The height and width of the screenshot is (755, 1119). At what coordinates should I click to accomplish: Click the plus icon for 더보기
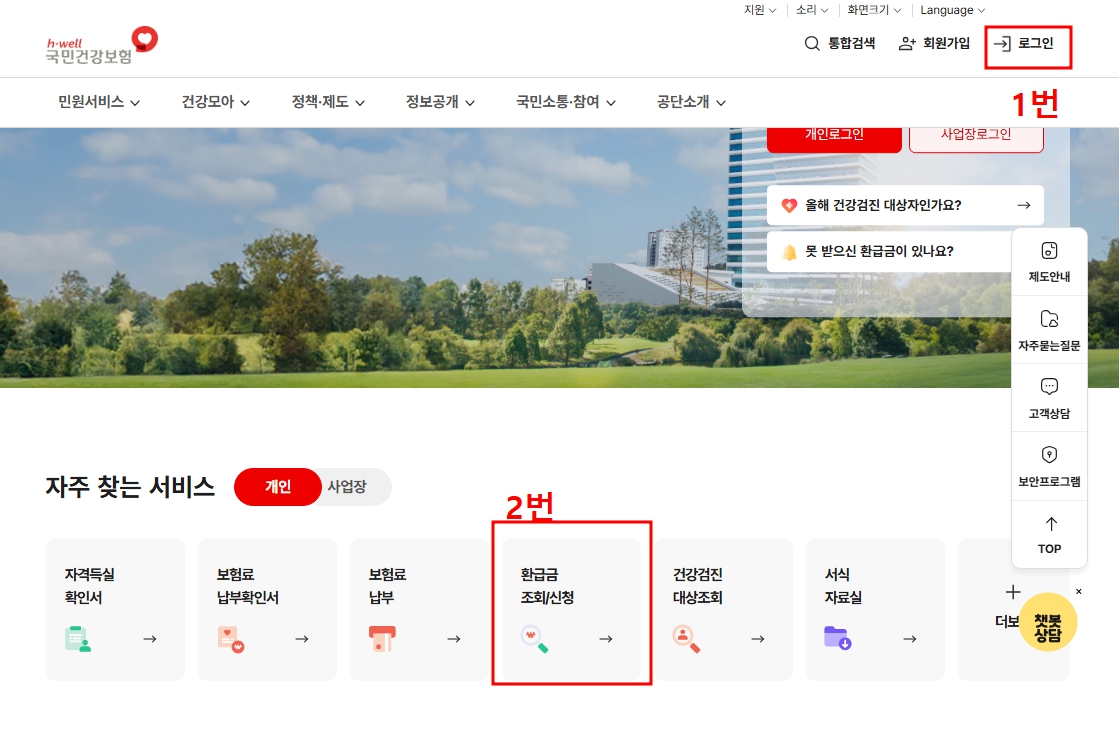coord(1013,592)
